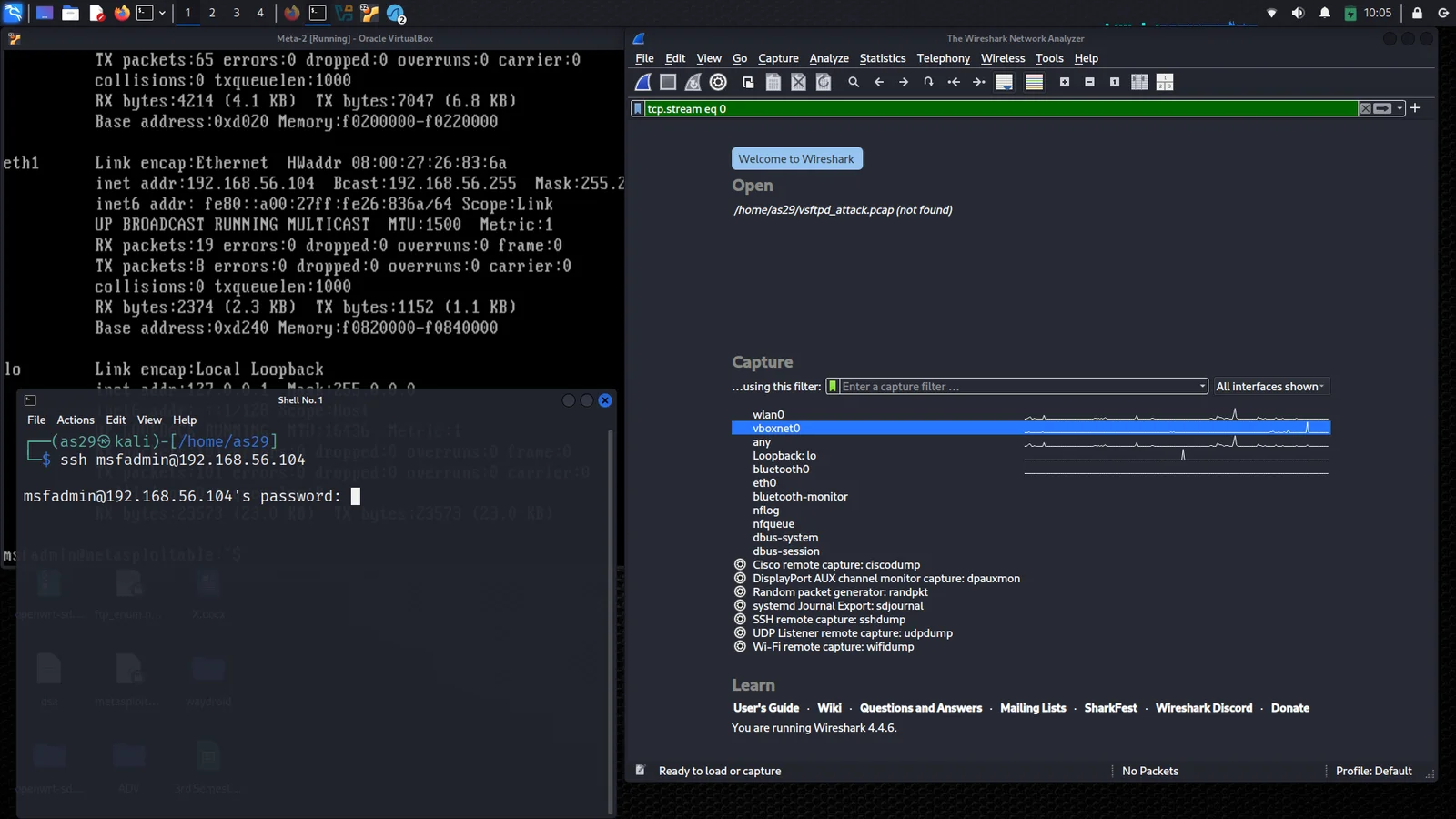
Task: Close the capture file toolbar icon
Action: (798, 82)
